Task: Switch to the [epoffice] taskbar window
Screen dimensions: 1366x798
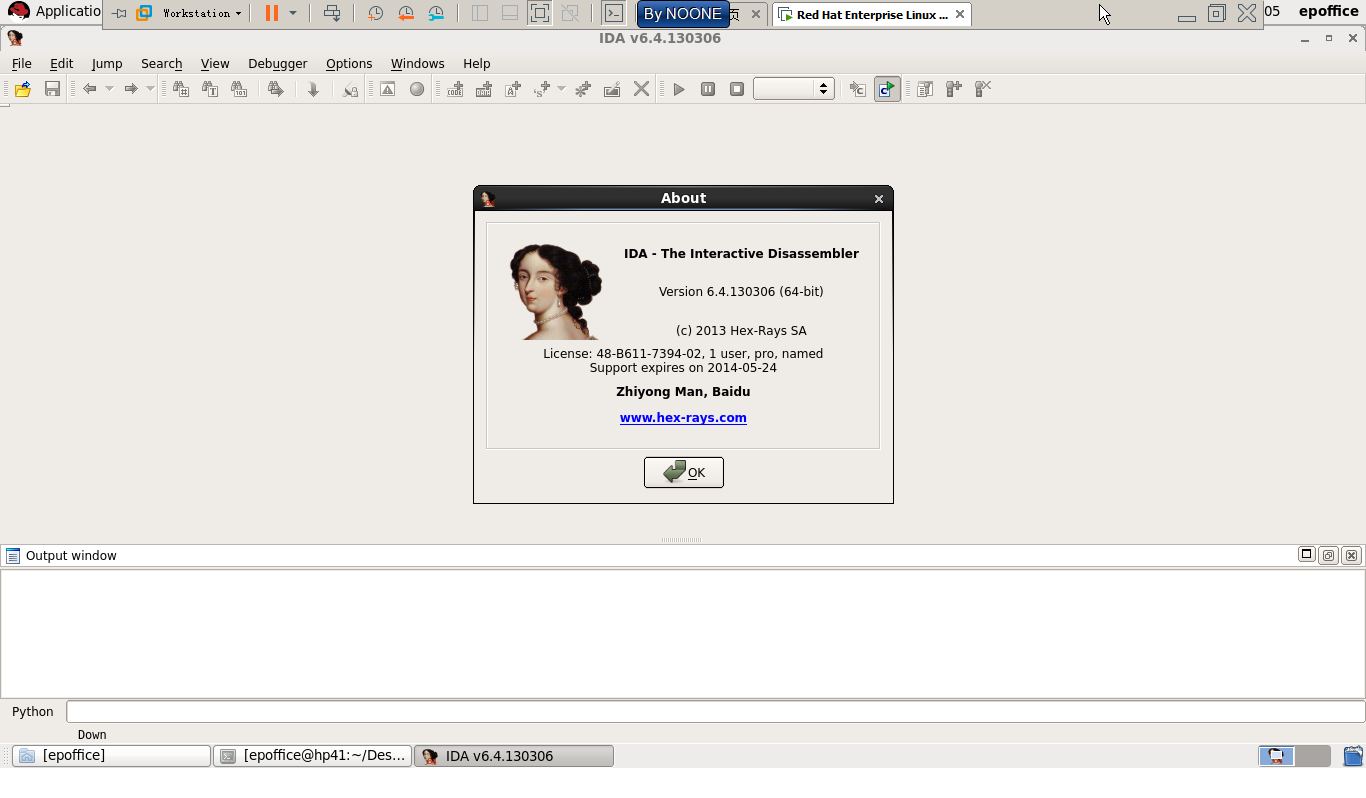Action: (x=111, y=756)
